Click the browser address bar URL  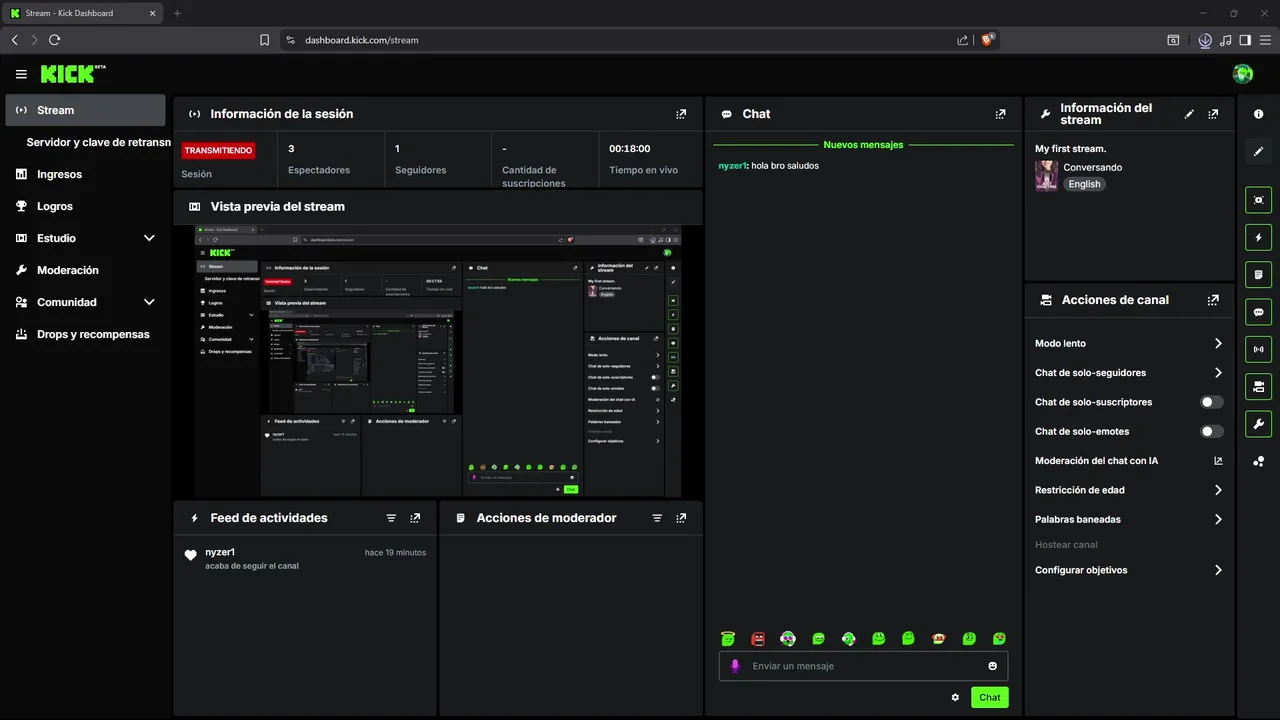click(362, 40)
